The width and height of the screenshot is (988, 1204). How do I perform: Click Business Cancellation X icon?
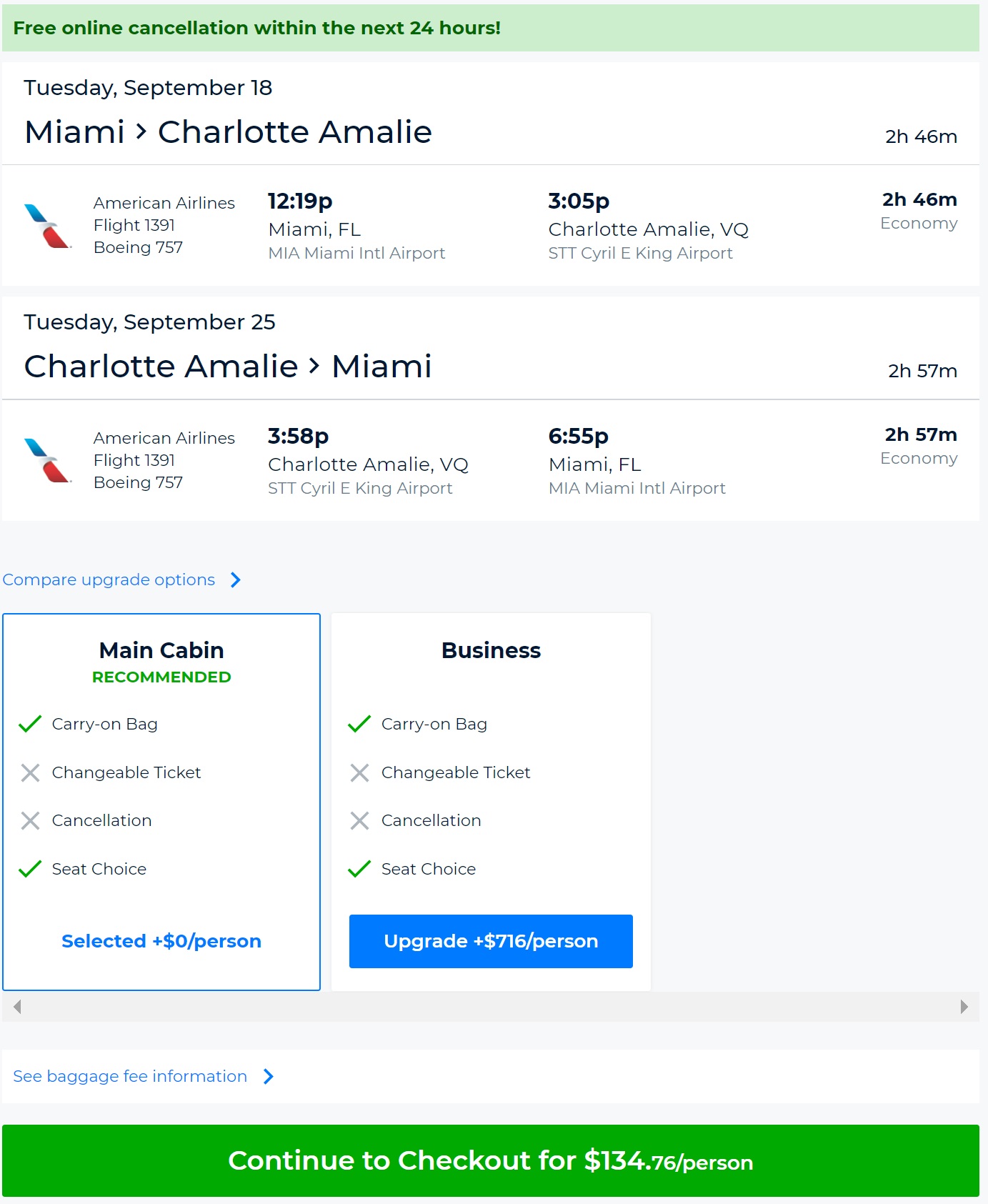pos(359,820)
